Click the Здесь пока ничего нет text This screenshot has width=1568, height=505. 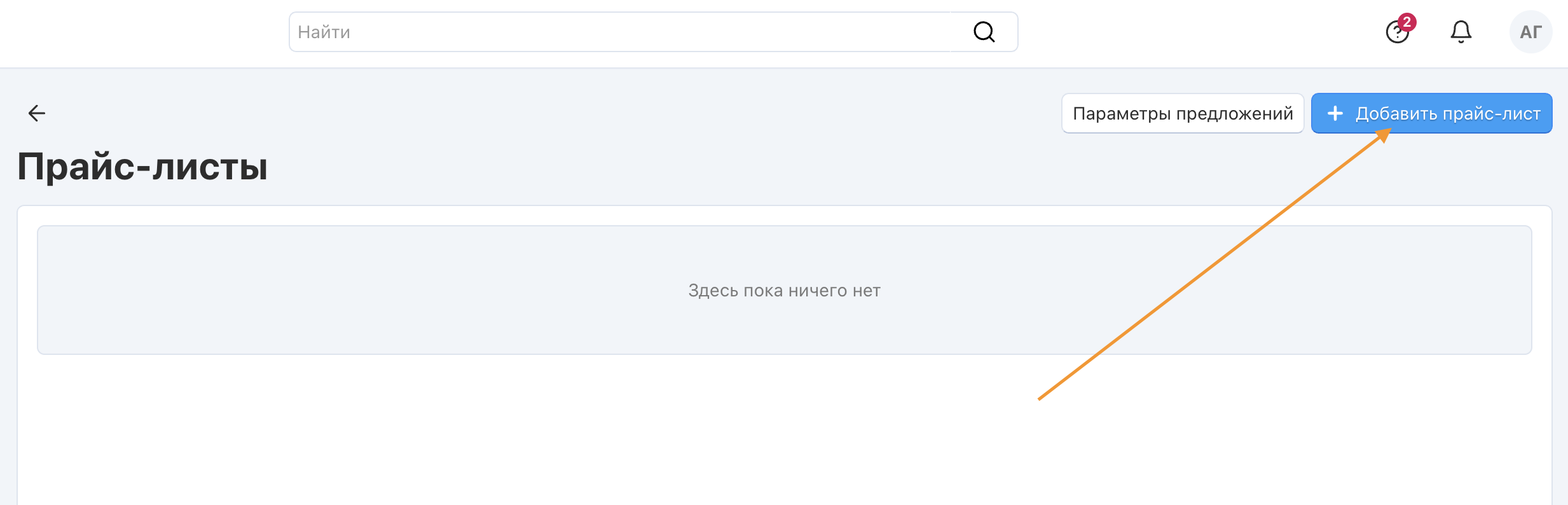(x=784, y=291)
